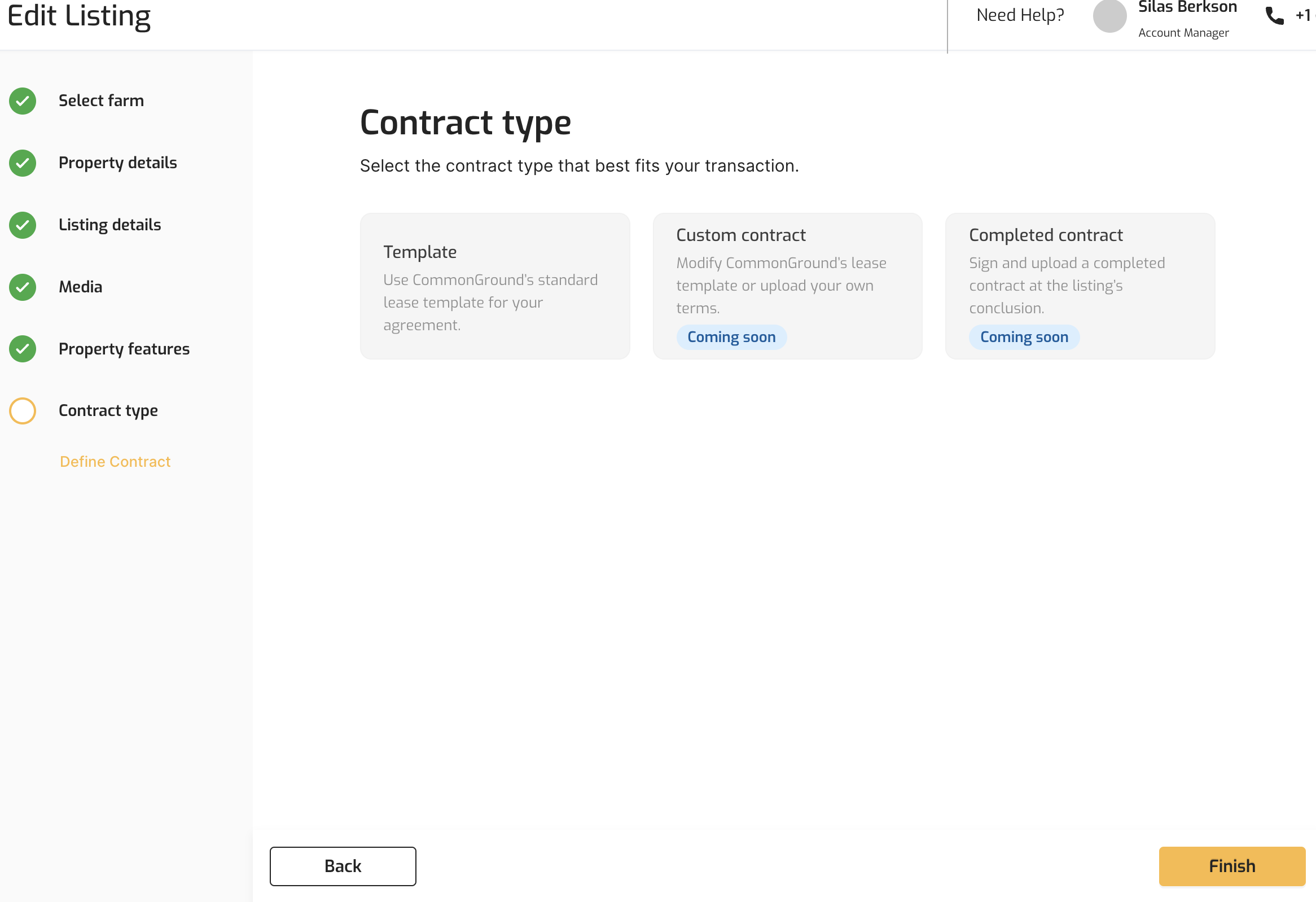Go to the Property details step
The width and height of the screenshot is (1316, 902).
coord(118,163)
